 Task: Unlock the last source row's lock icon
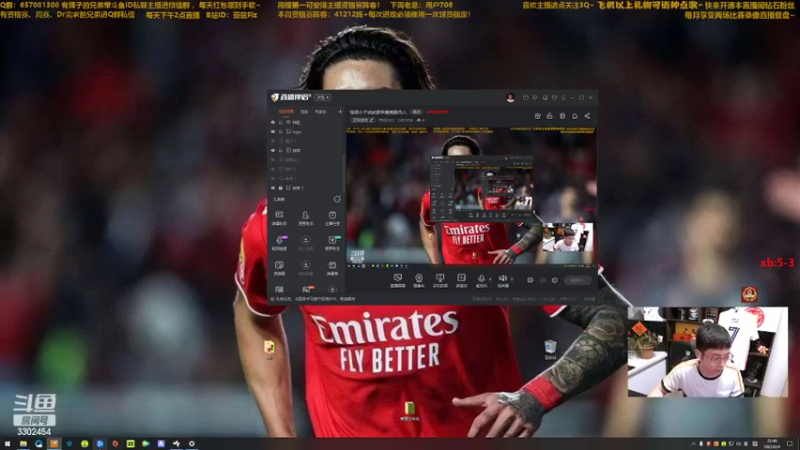281,188
